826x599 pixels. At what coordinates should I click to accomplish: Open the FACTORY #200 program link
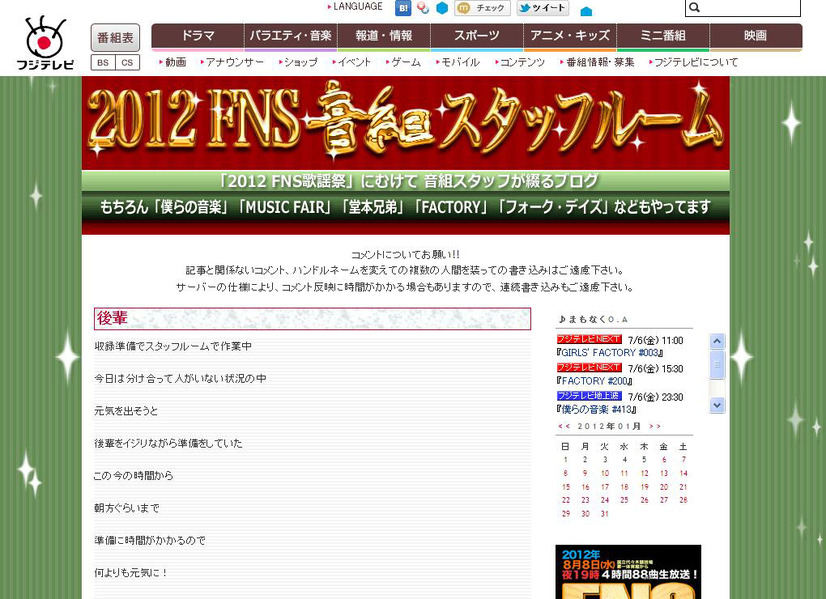tap(594, 381)
